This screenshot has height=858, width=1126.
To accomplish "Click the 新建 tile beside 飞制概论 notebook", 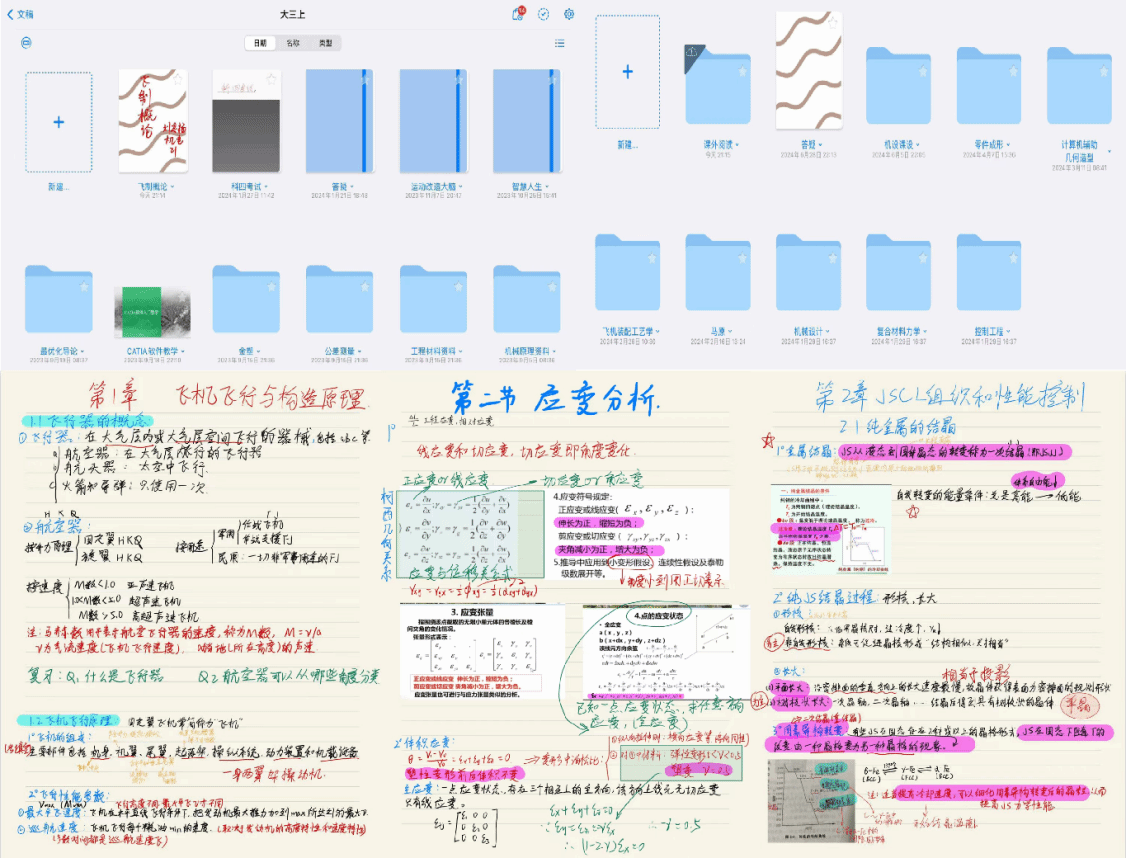I will pos(58,121).
